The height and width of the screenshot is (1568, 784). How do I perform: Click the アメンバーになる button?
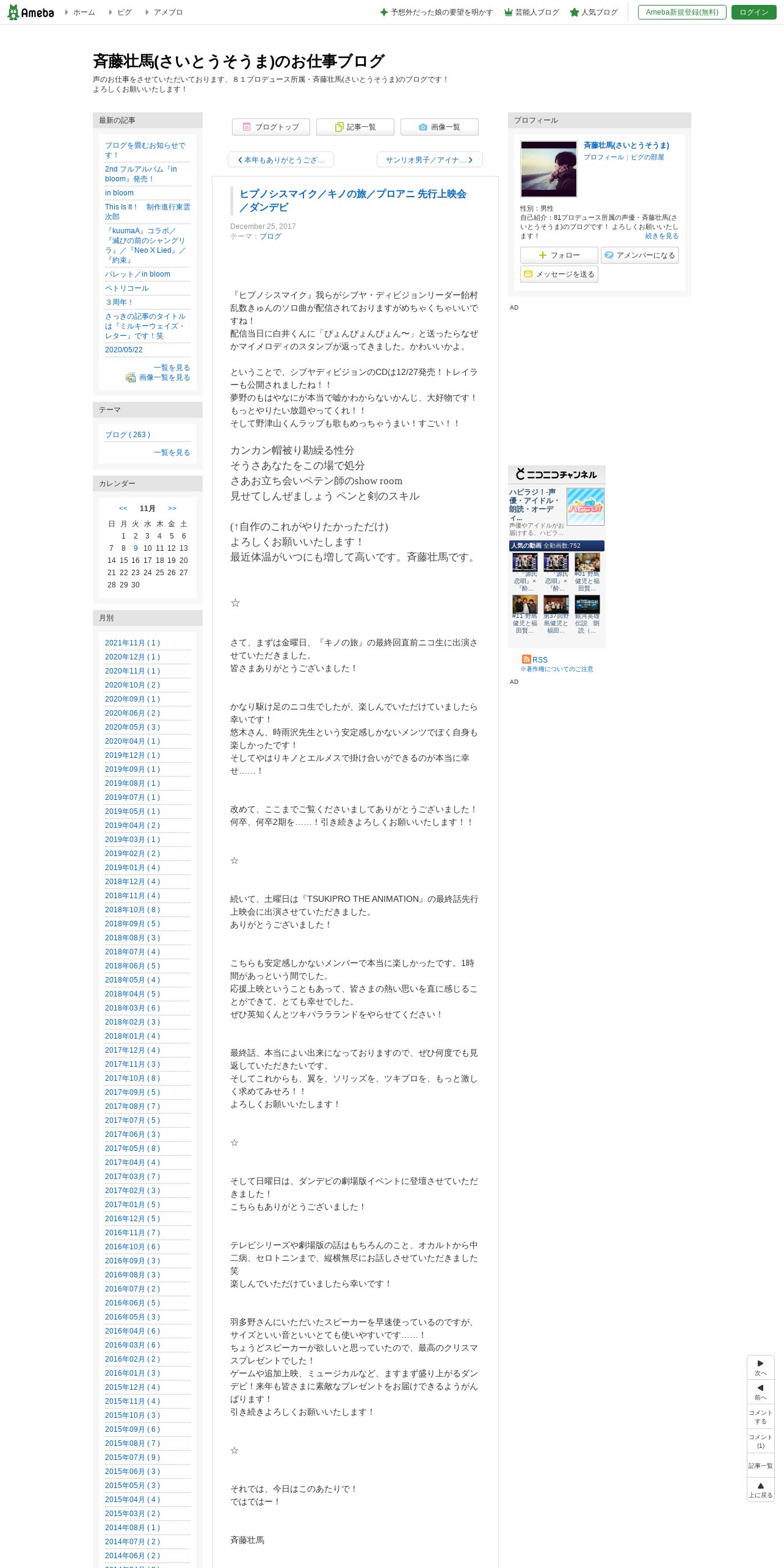640,255
